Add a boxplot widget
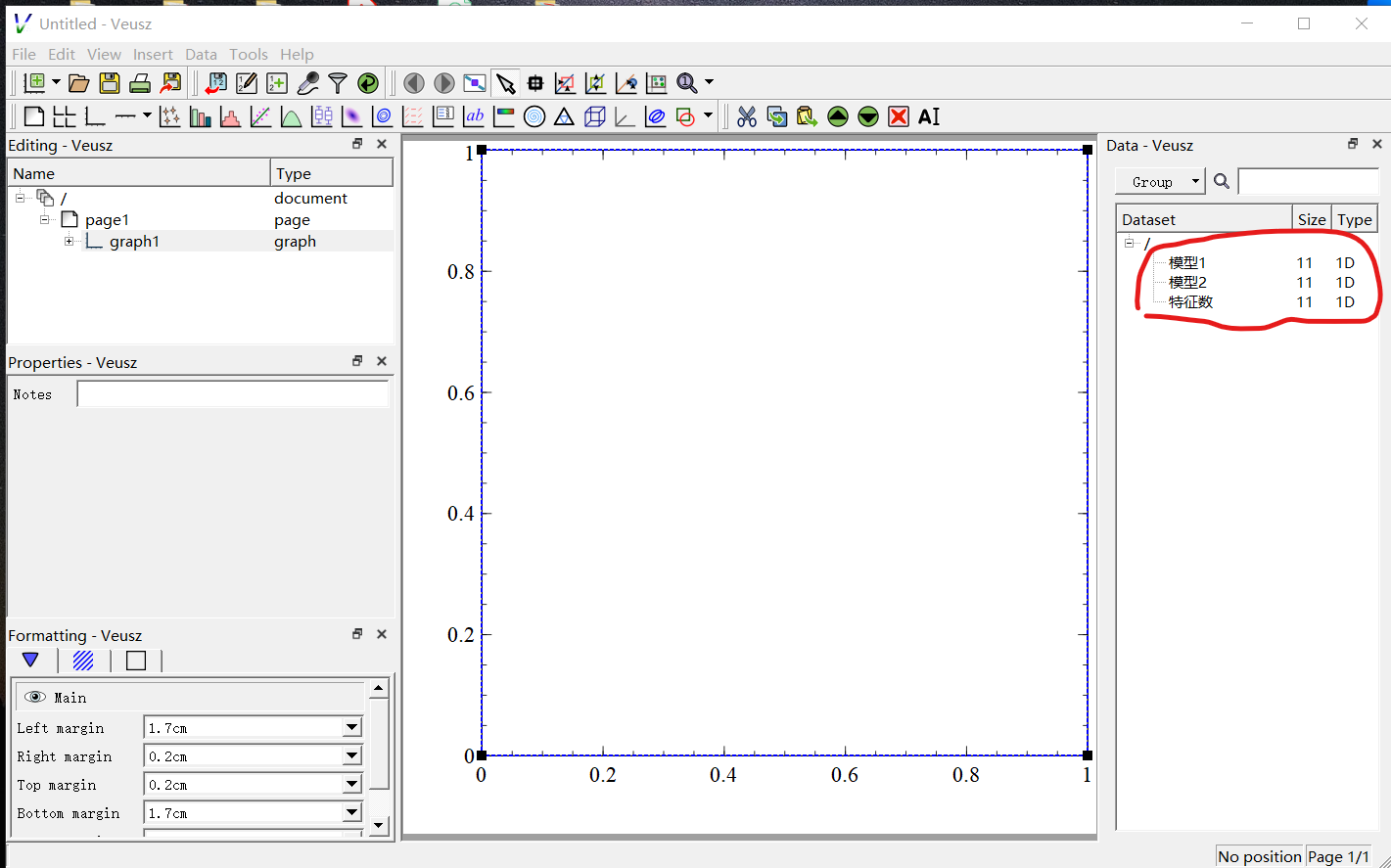This screenshot has width=1391, height=868. pos(322,117)
